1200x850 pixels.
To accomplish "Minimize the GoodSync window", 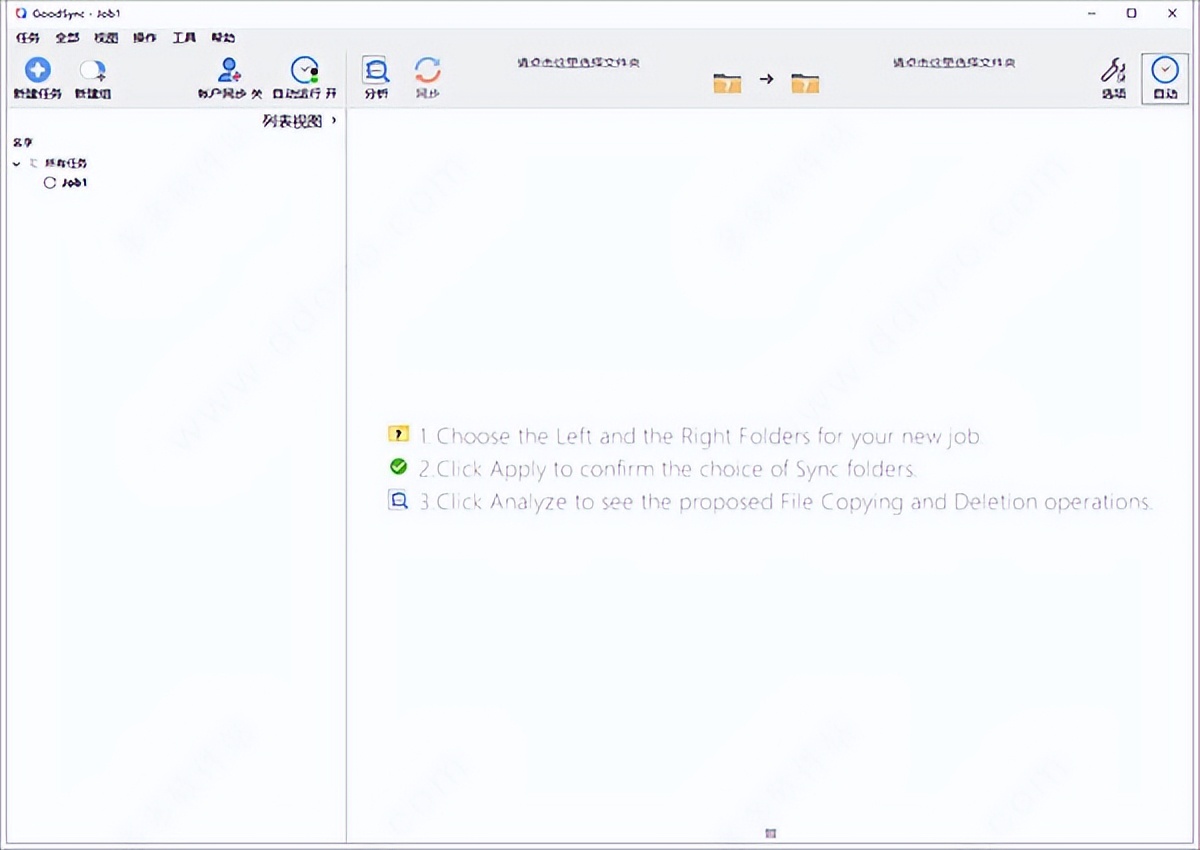I will click(x=1090, y=13).
